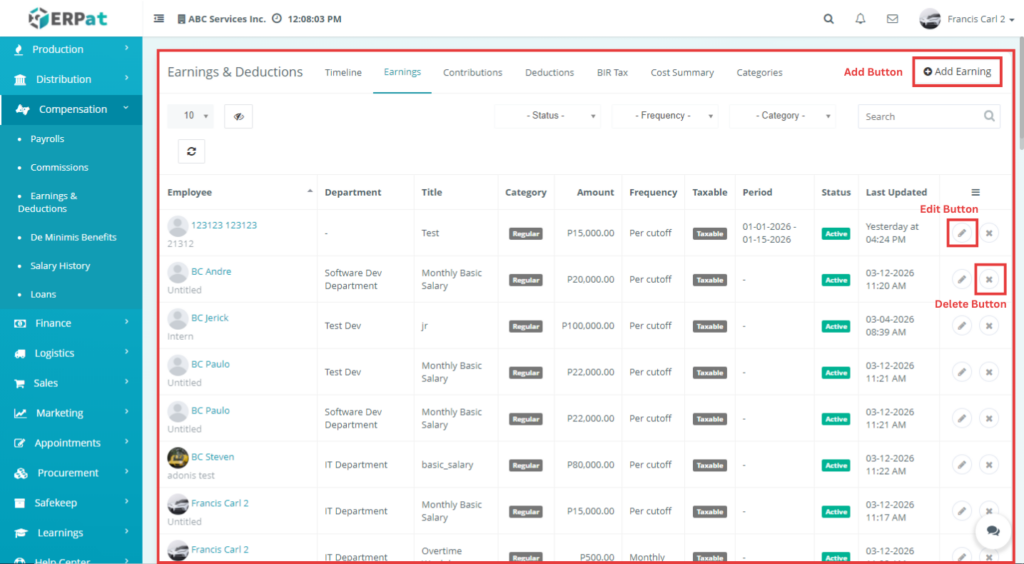Delete the BC Andre earning row

pyautogui.click(x=989, y=279)
